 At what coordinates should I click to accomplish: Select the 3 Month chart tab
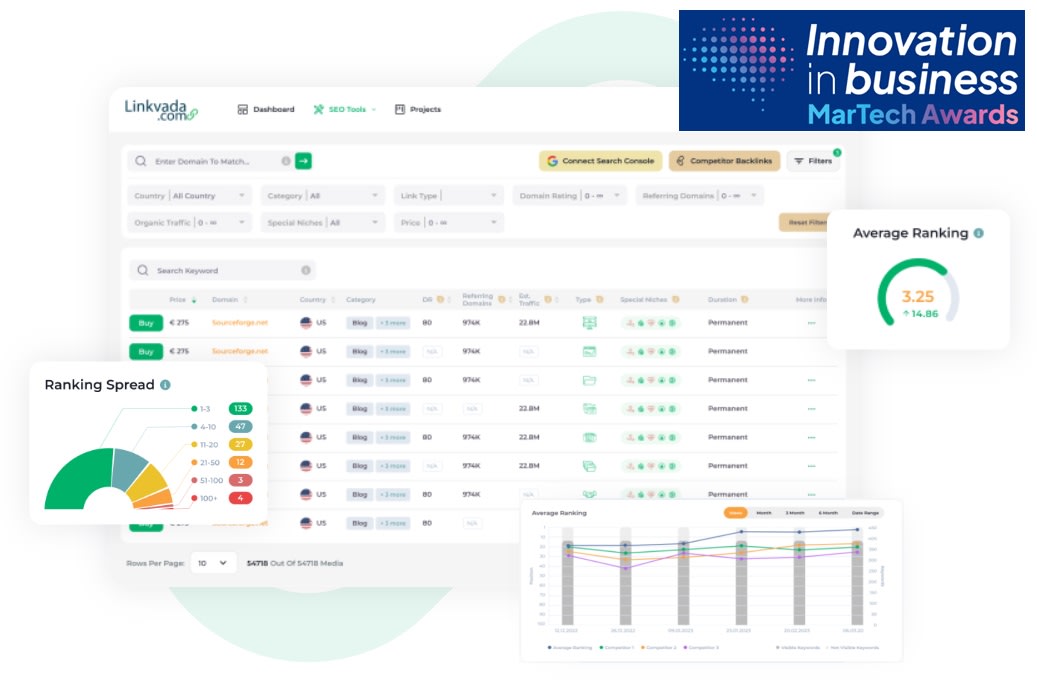[x=795, y=513]
